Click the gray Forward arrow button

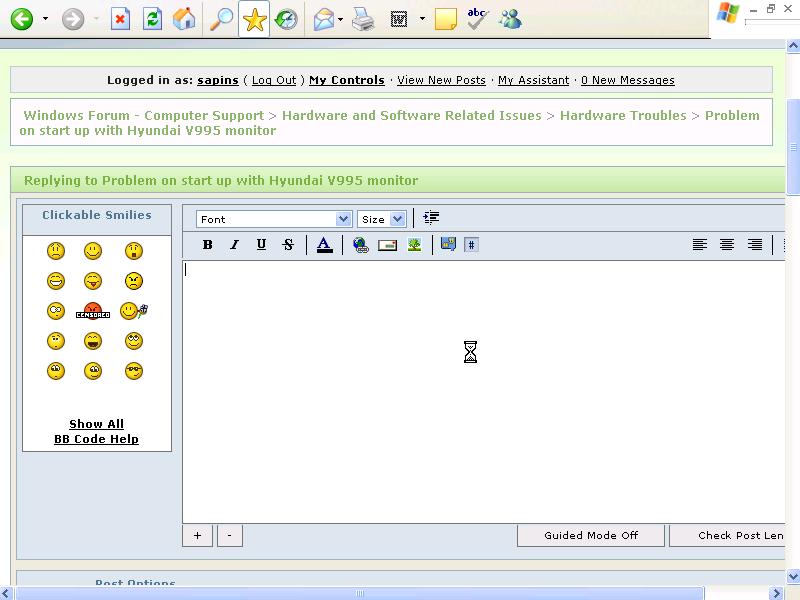(x=72, y=20)
